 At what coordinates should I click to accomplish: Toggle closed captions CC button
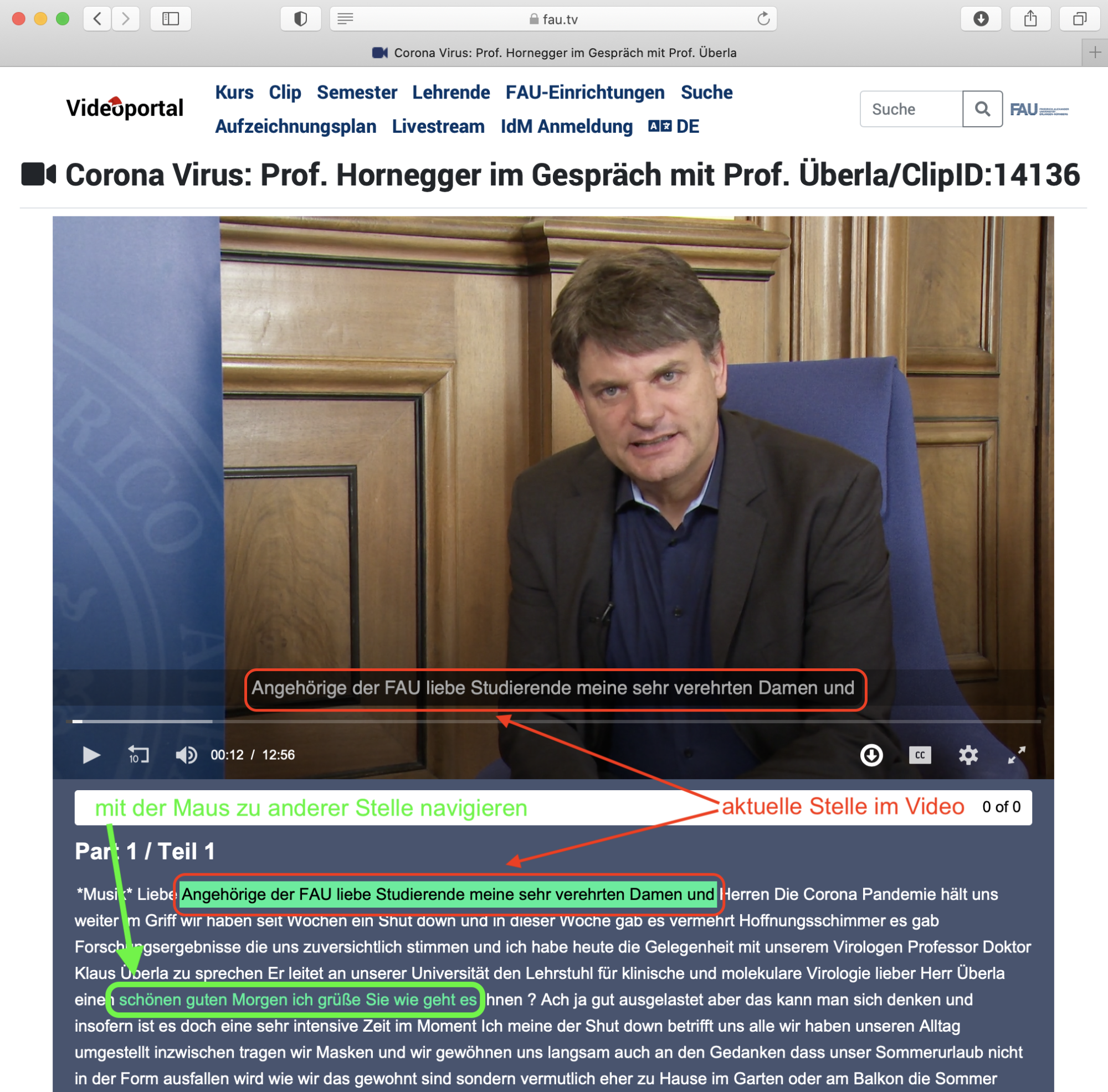[919, 755]
